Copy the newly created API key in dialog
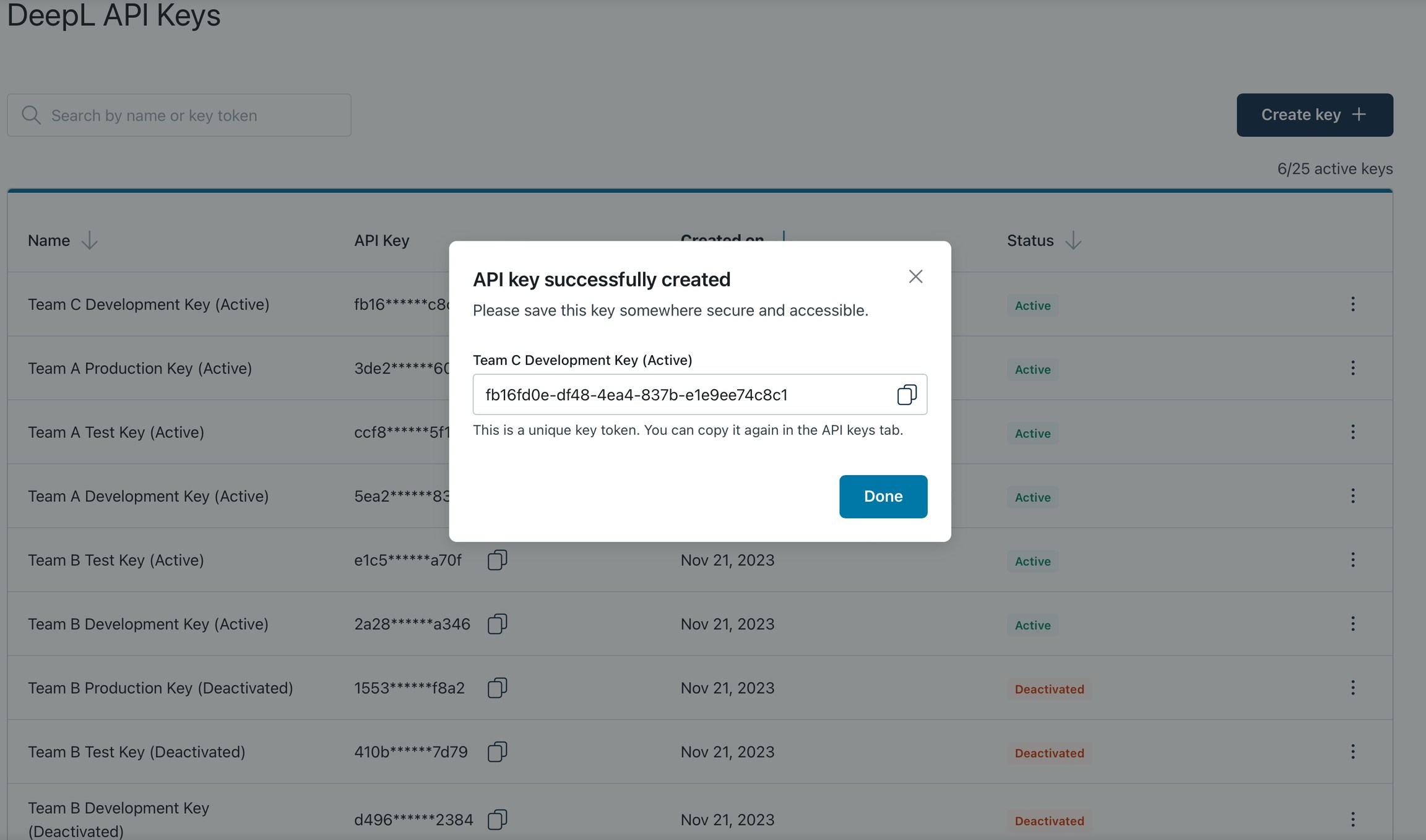This screenshot has width=1426, height=840. coord(907,395)
